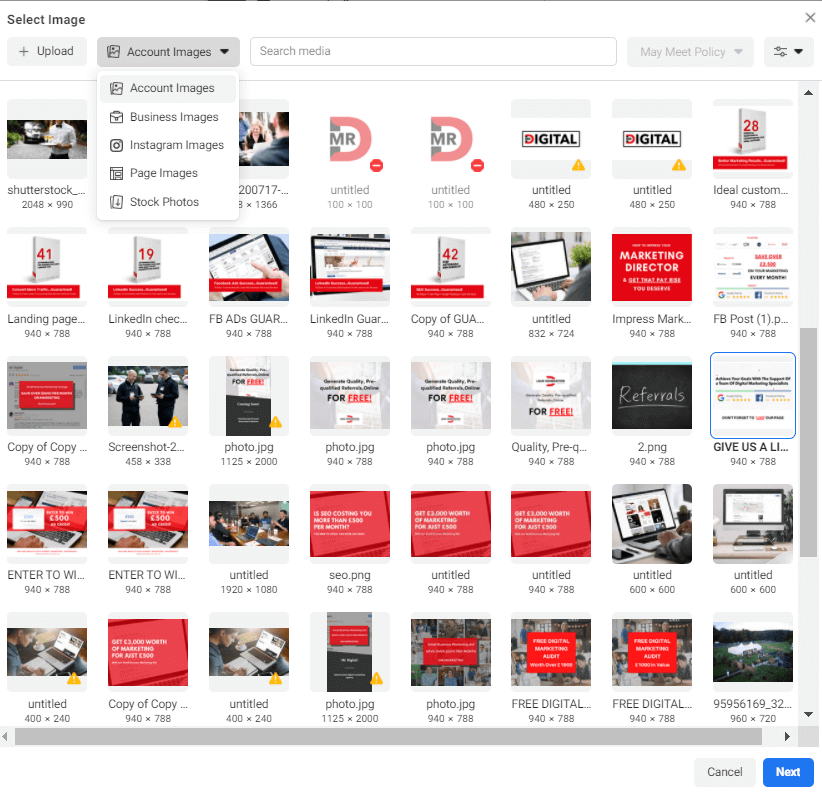Click the Stock Photos icon
This screenshot has height=794, width=822.
click(x=117, y=202)
